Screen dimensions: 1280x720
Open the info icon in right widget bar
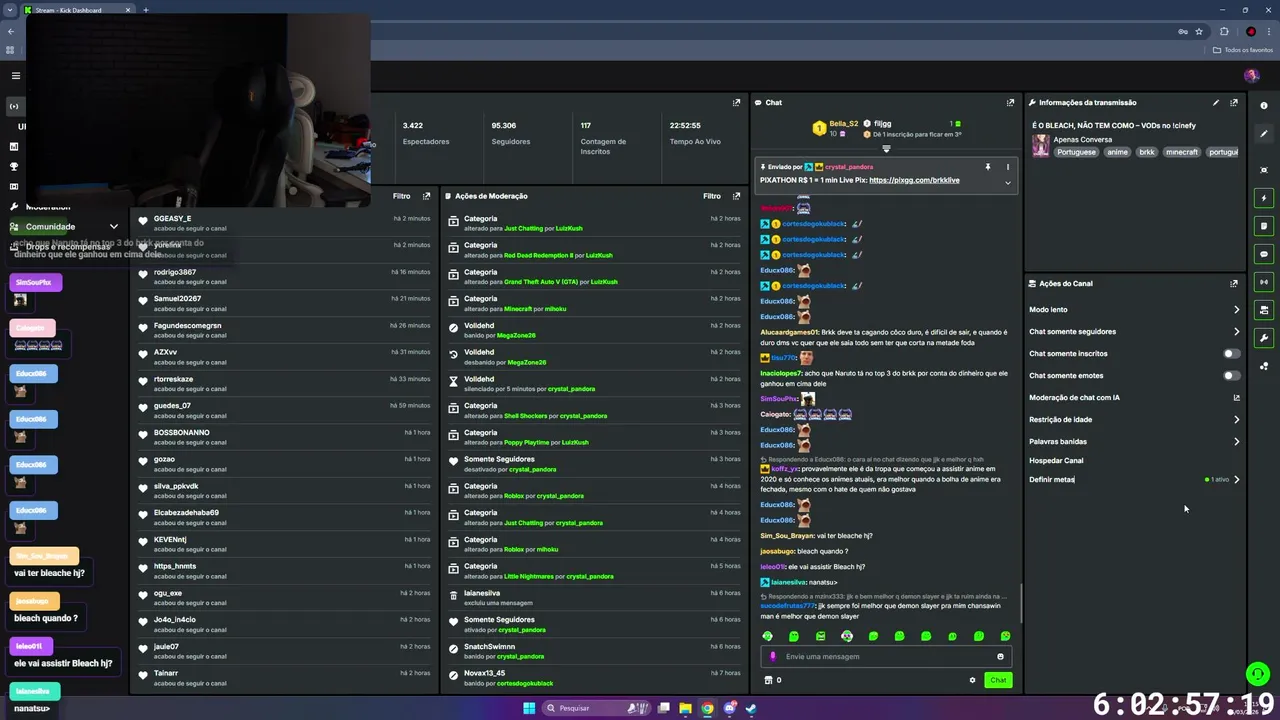[x=1264, y=106]
